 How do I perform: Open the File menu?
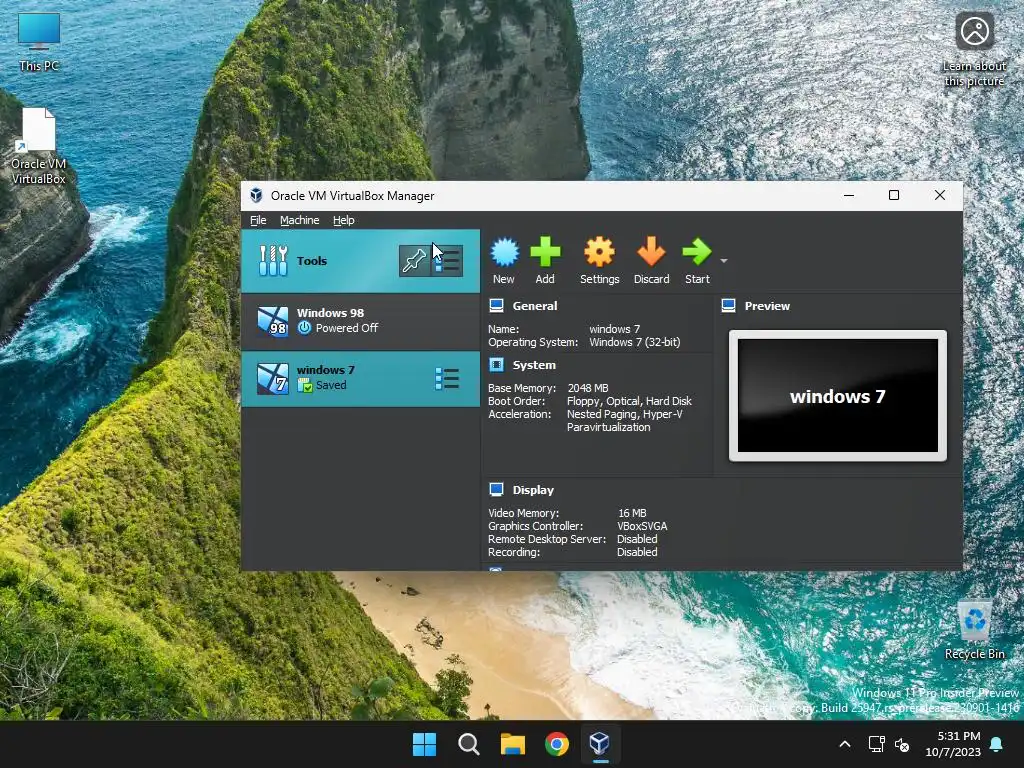[258, 220]
